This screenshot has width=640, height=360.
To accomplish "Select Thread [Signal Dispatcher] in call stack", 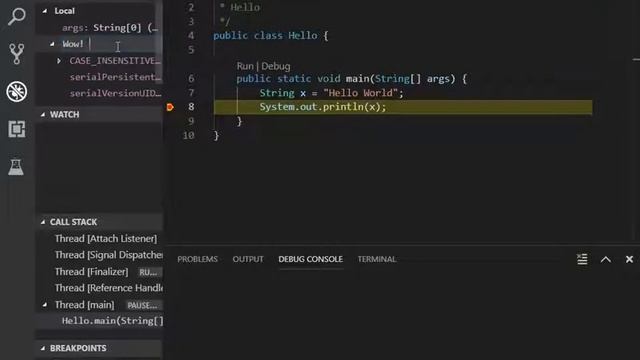I will click(100, 255).
